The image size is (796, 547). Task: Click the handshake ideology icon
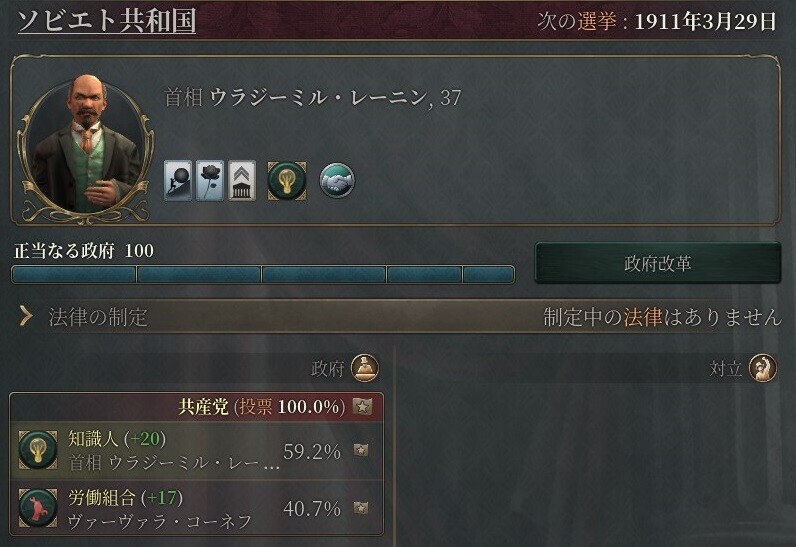click(337, 181)
